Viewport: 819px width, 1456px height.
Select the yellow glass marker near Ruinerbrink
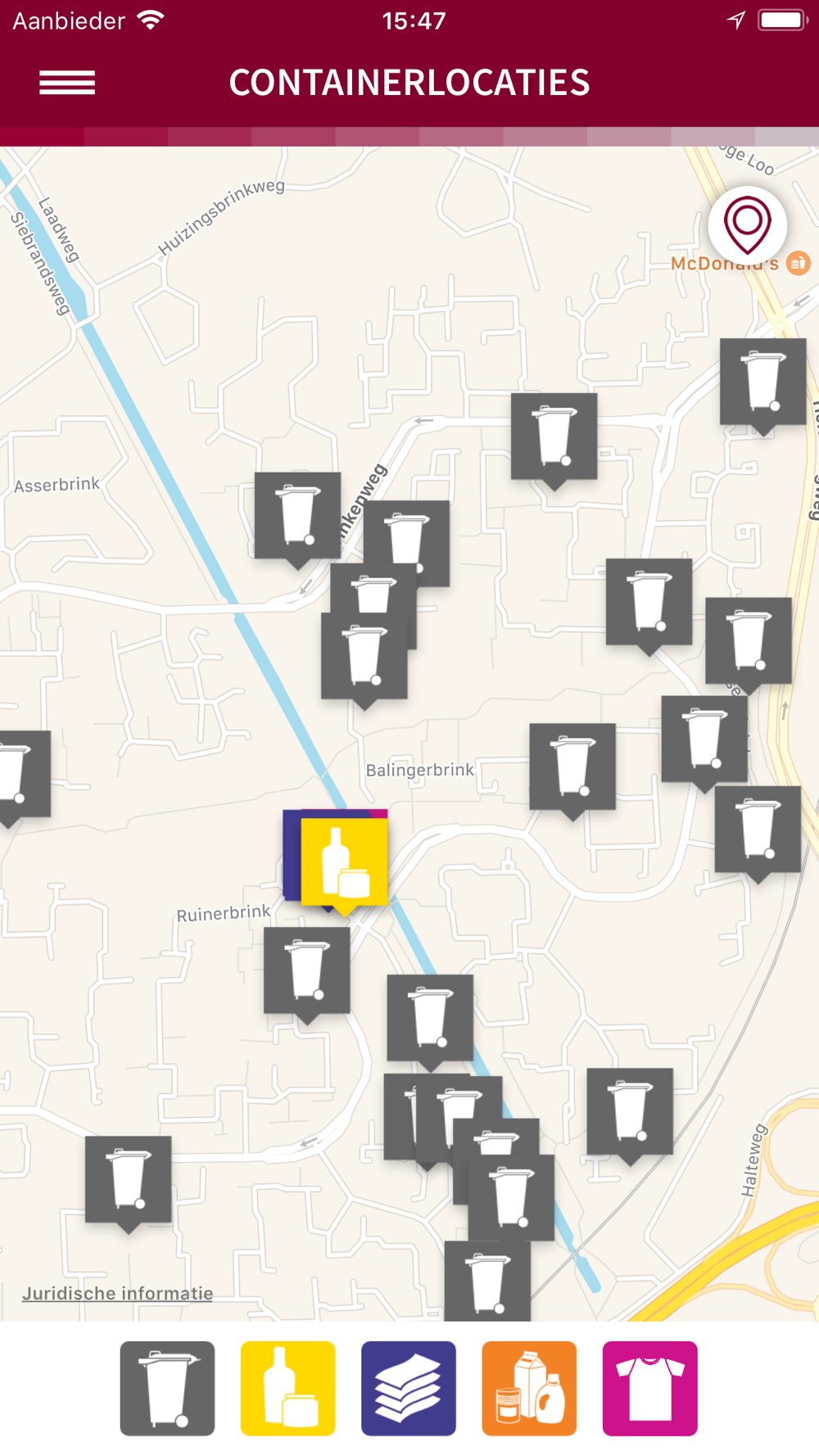(344, 864)
